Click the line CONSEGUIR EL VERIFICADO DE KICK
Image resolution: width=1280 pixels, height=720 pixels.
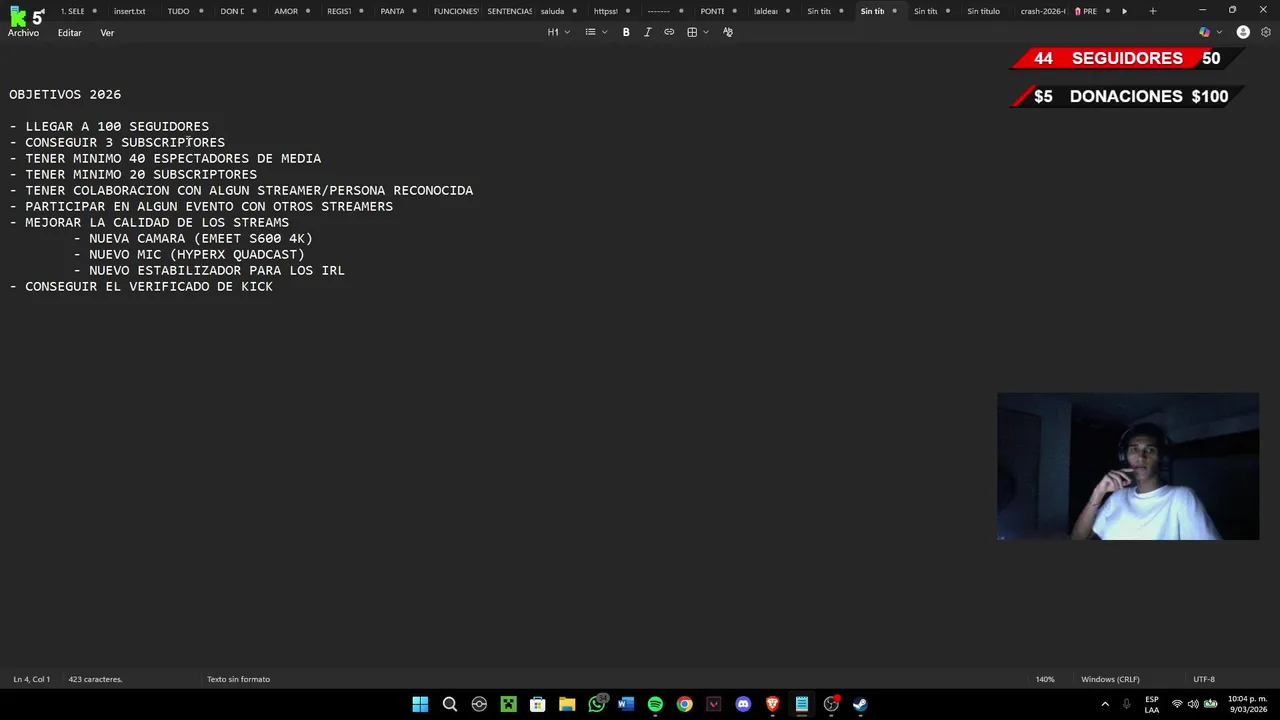point(149,286)
